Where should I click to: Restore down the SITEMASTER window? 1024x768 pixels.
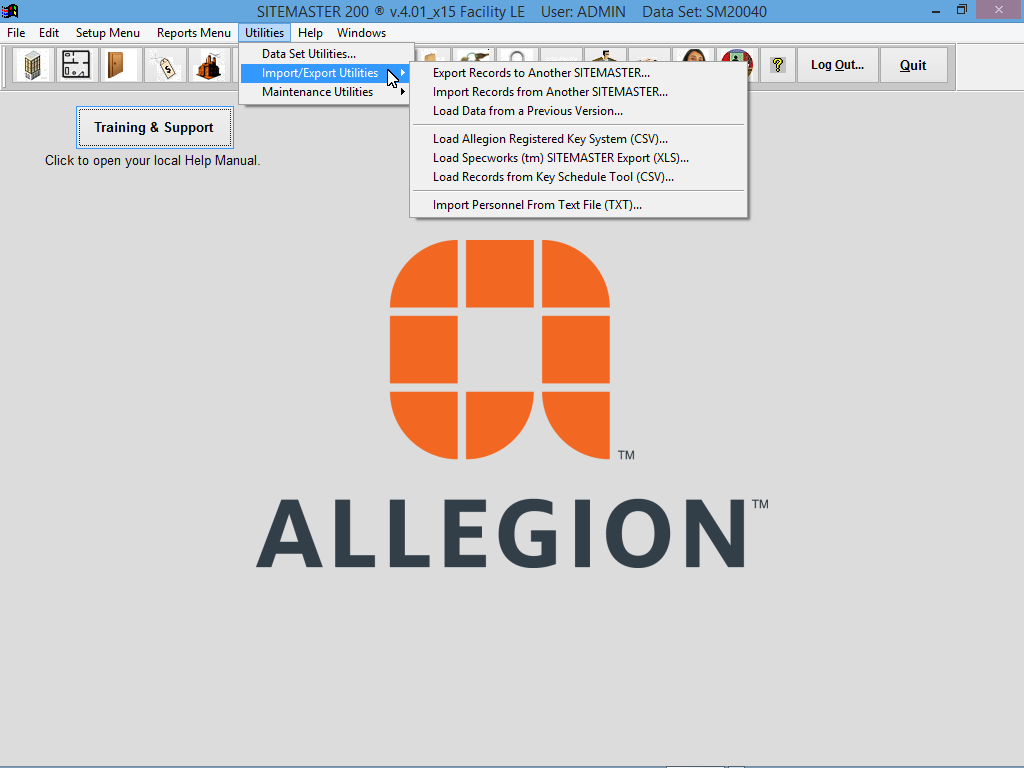961,10
